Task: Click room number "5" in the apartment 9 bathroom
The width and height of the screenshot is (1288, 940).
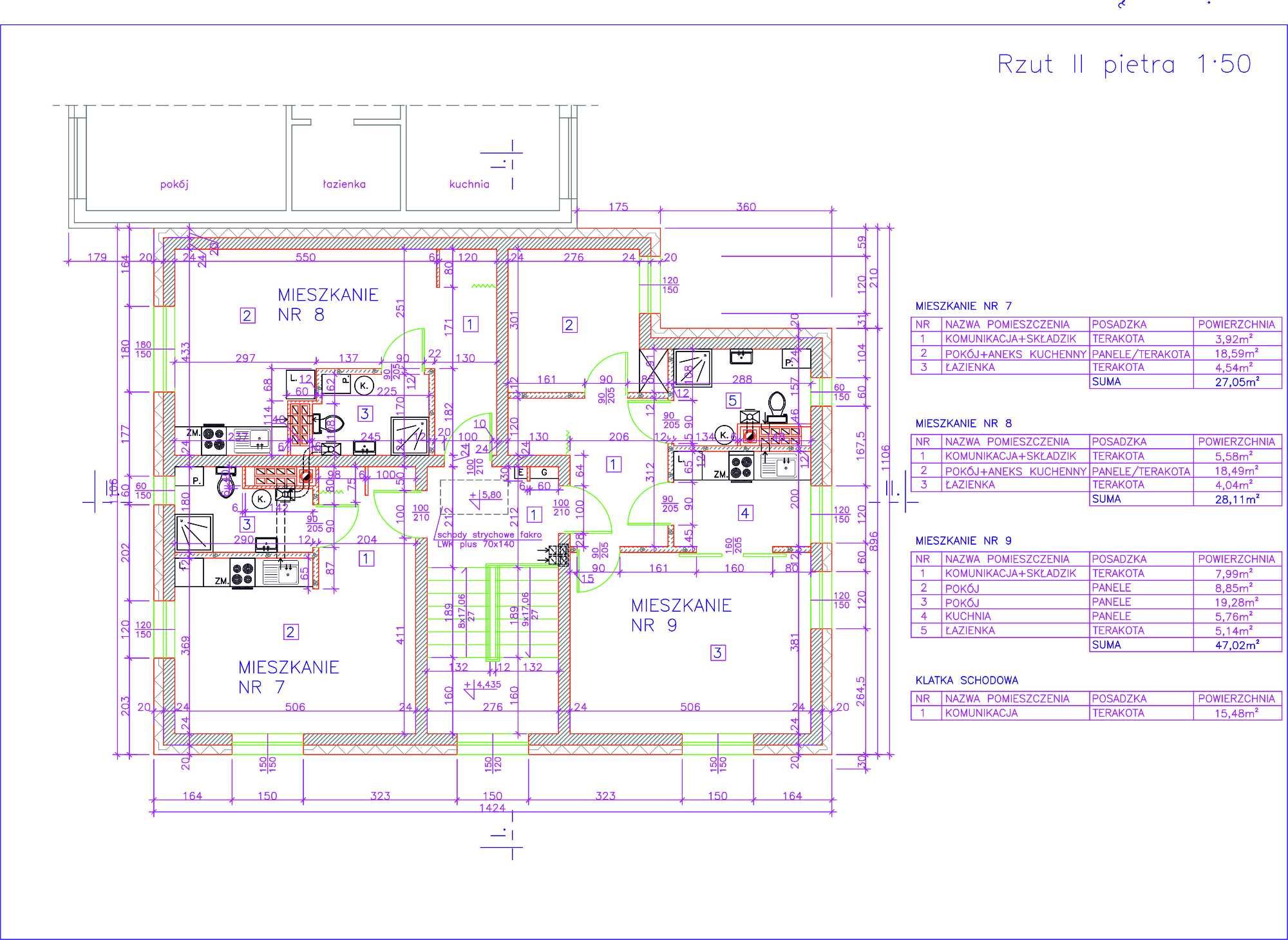Action: pyautogui.click(x=732, y=400)
